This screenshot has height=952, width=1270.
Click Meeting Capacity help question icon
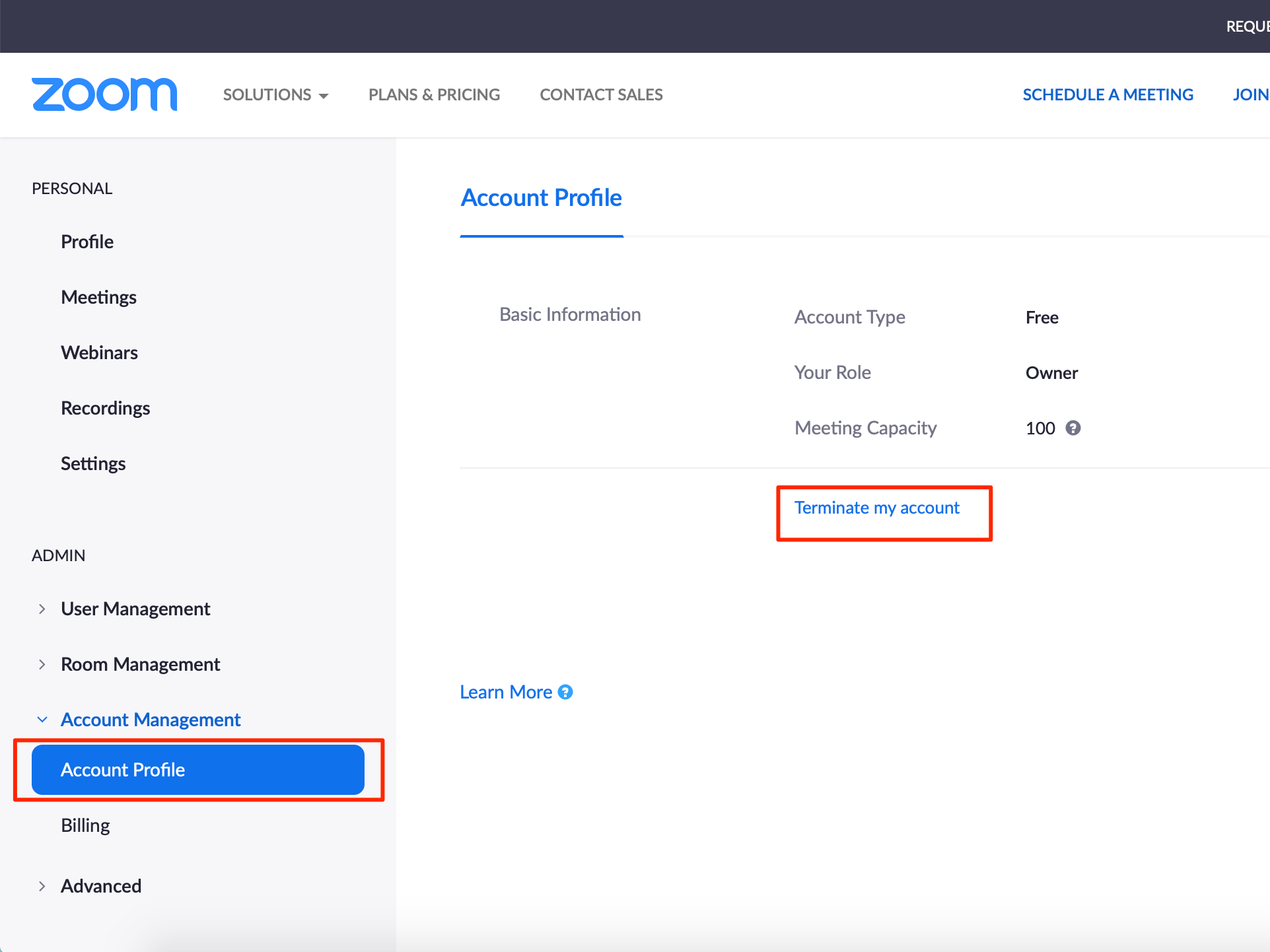coord(1073,428)
